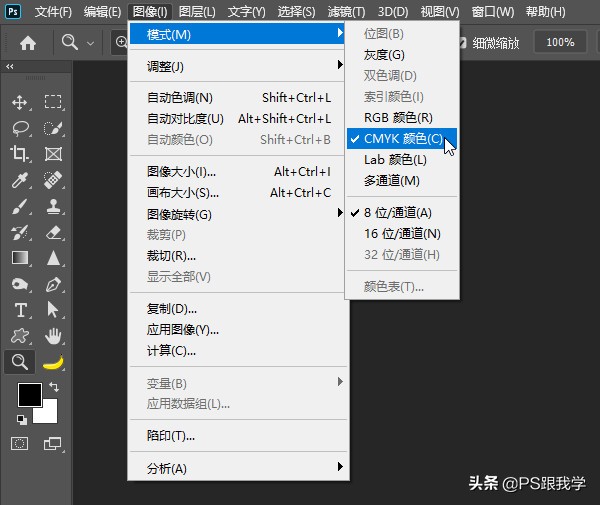Expand the 分析(A) submenu
This screenshot has height=505, width=600.
point(237,468)
